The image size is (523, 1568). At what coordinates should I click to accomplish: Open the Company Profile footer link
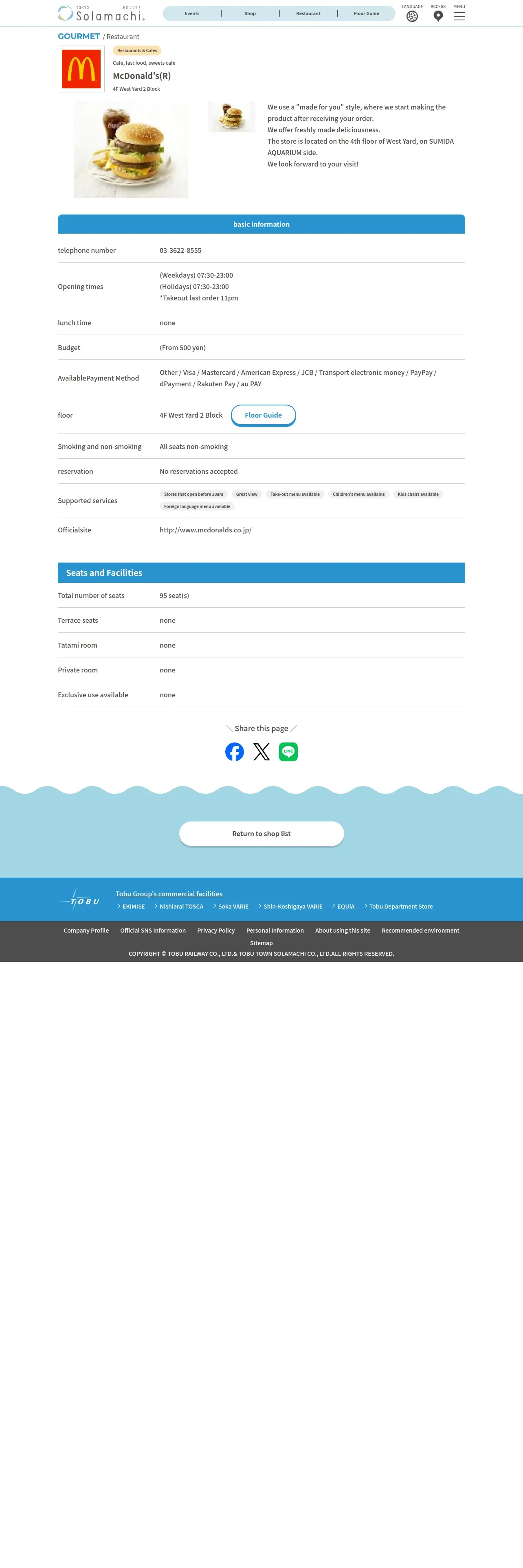click(86, 931)
